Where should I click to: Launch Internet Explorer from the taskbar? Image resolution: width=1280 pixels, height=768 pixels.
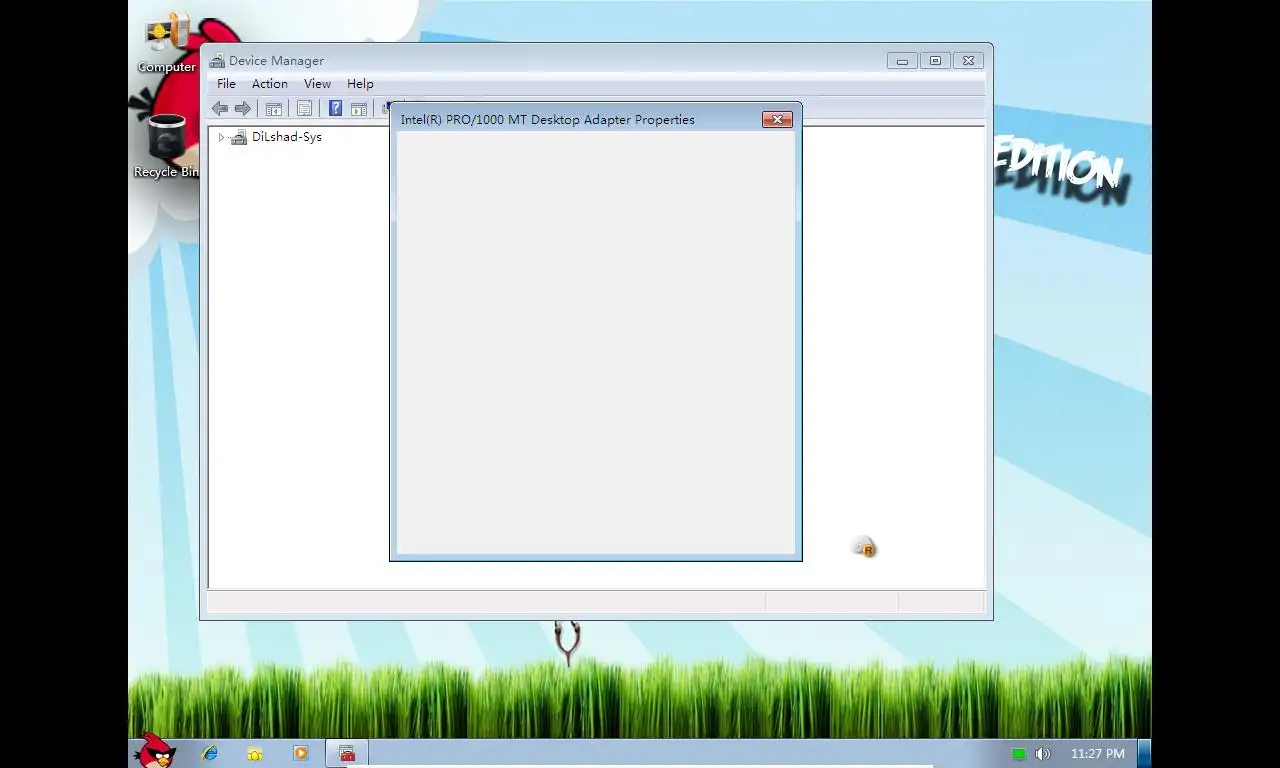pyautogui.click(x=209, y=754)
